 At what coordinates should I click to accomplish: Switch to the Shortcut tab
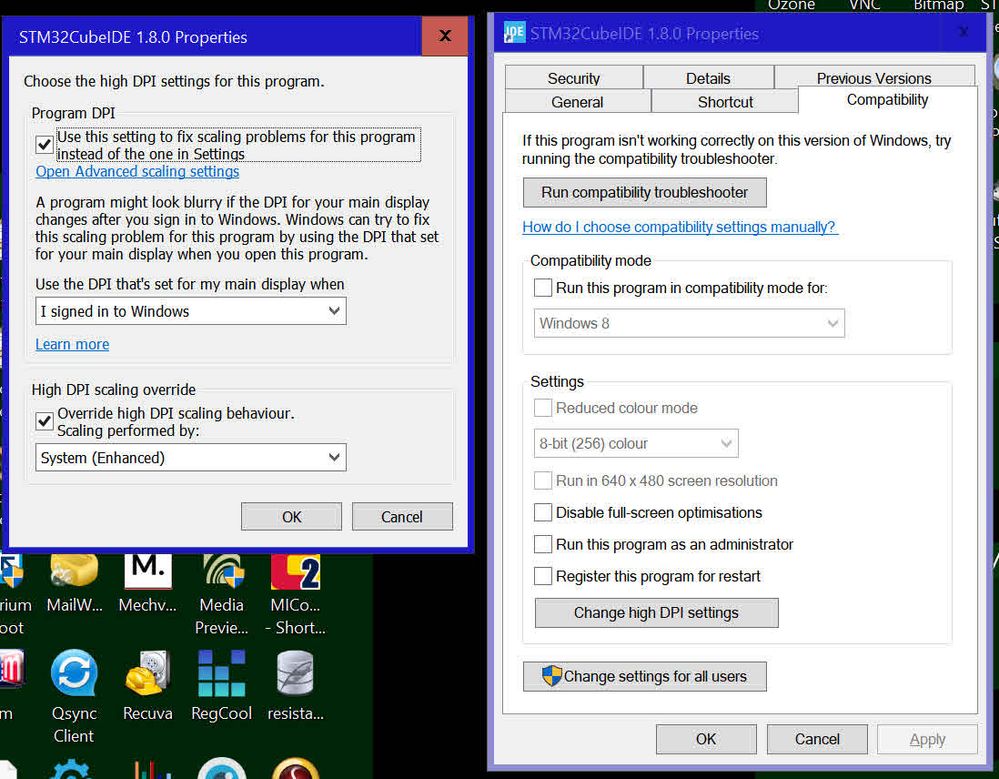(725, 102)
